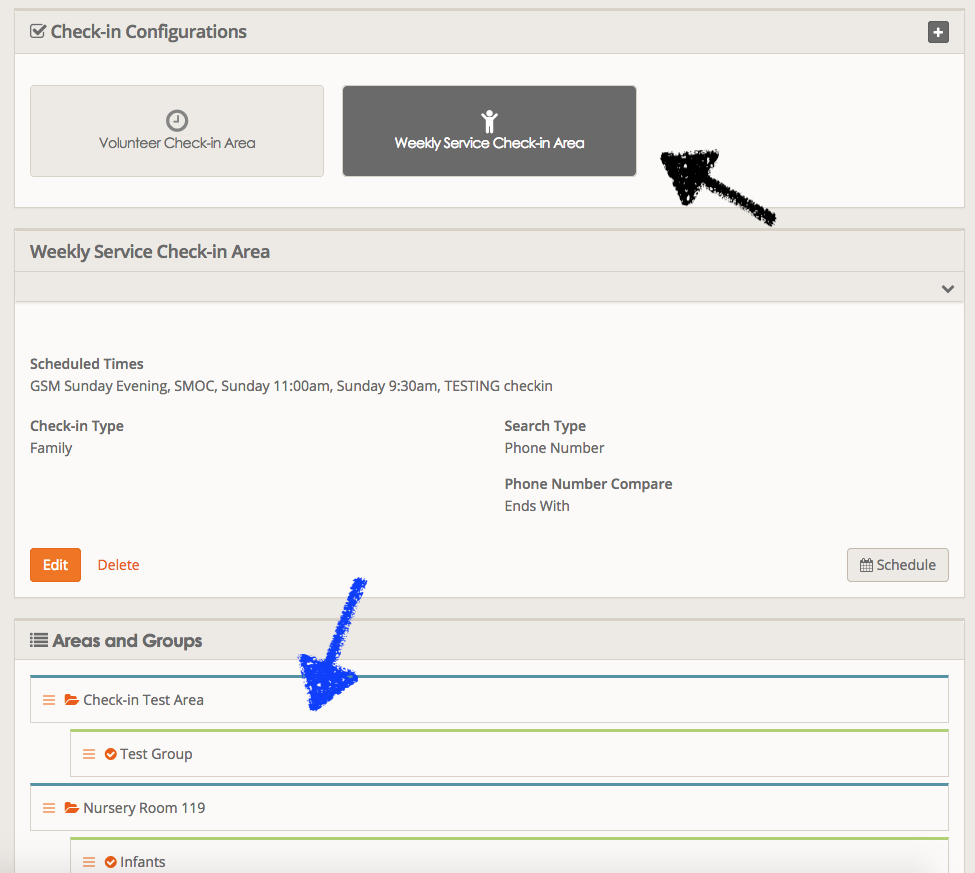Click the Test Group check-circle icon
This screenshot has width=975, height=873.
click(111, 754)
